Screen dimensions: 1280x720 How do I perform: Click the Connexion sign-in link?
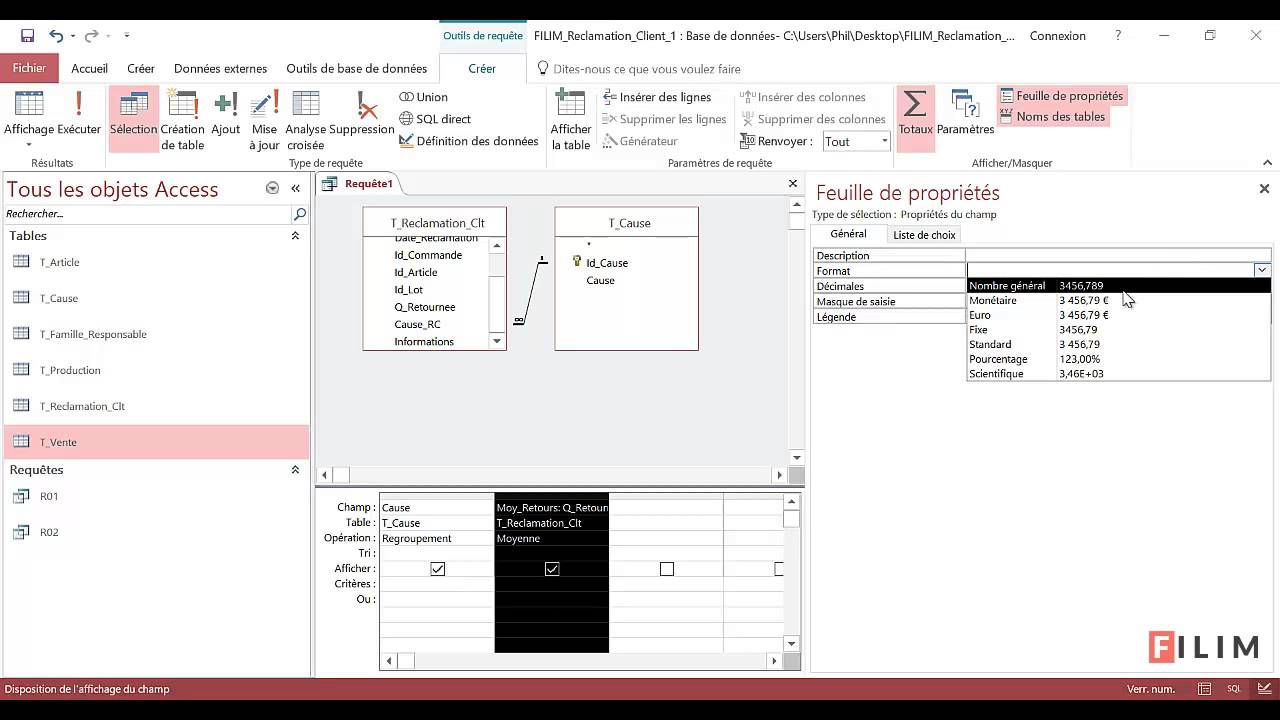tap(1057, 36)
